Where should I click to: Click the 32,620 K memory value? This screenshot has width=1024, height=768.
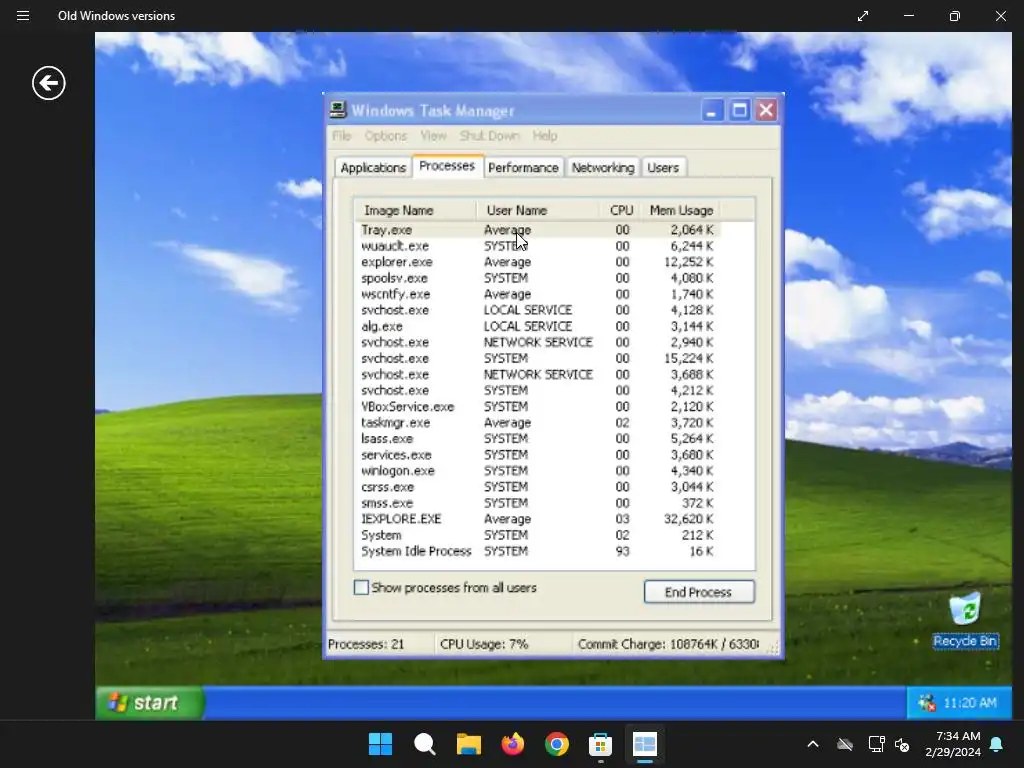(688, 519)
